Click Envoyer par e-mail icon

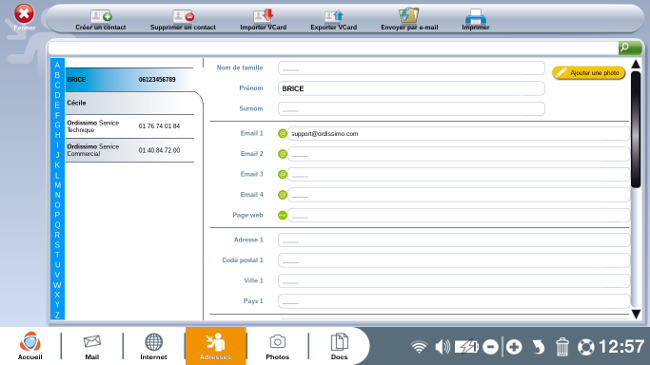pos(409,15)
